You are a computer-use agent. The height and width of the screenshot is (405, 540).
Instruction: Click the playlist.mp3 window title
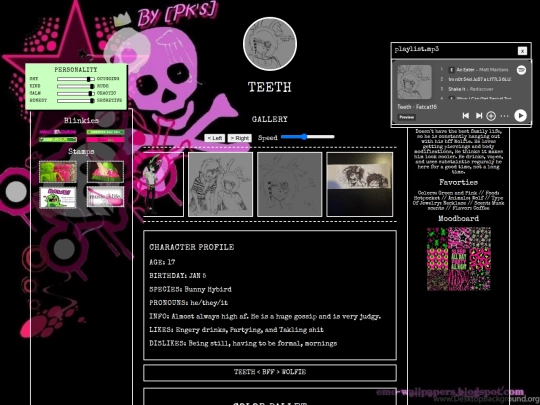[417, 49]
